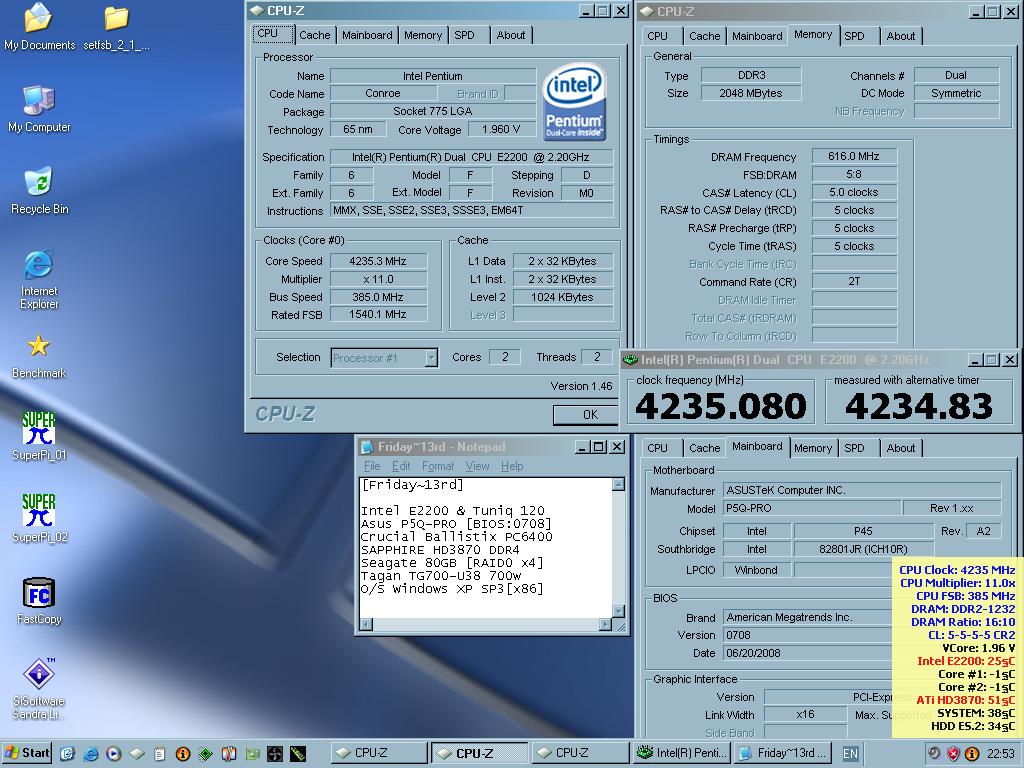Click the 22:53 system clock

1000,754
